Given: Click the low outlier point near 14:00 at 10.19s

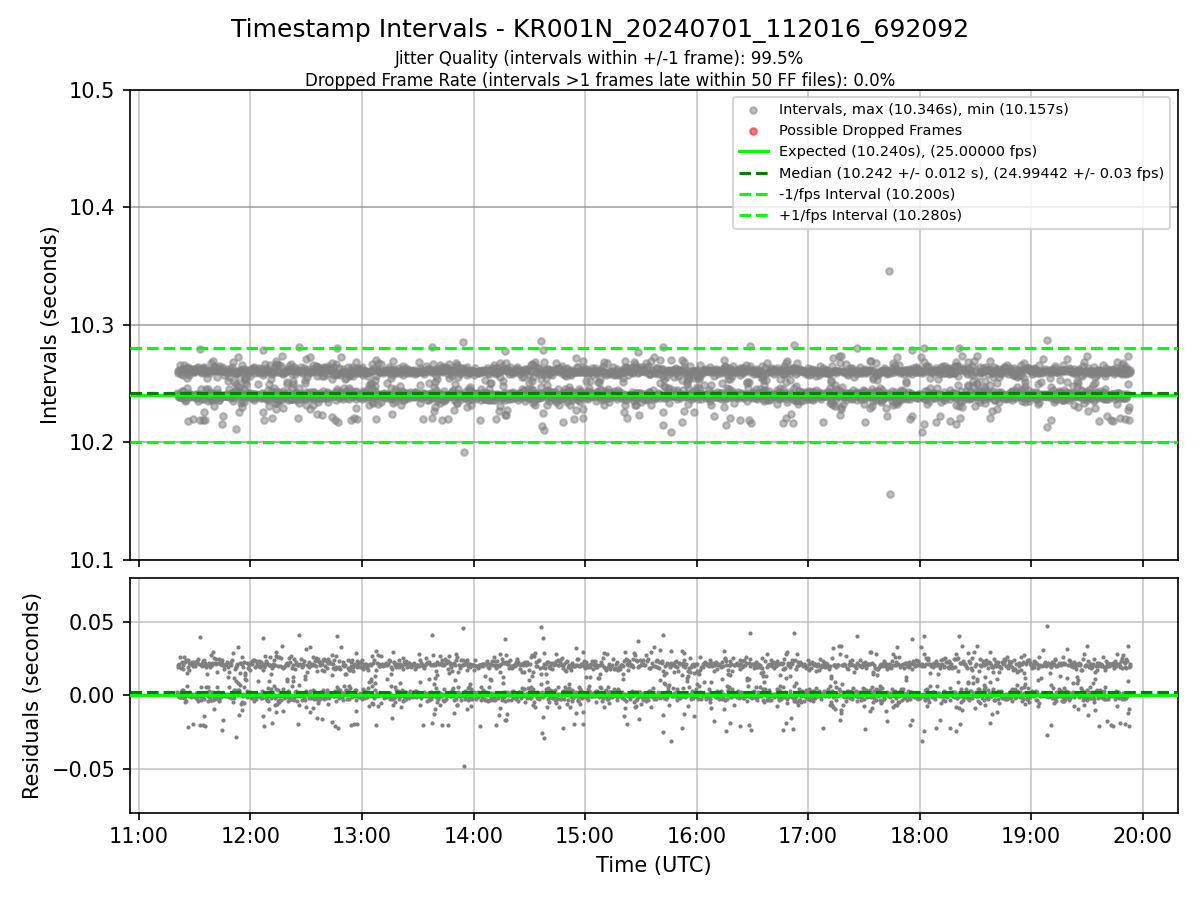Looking at the screenshot, I should click(464, 452).
